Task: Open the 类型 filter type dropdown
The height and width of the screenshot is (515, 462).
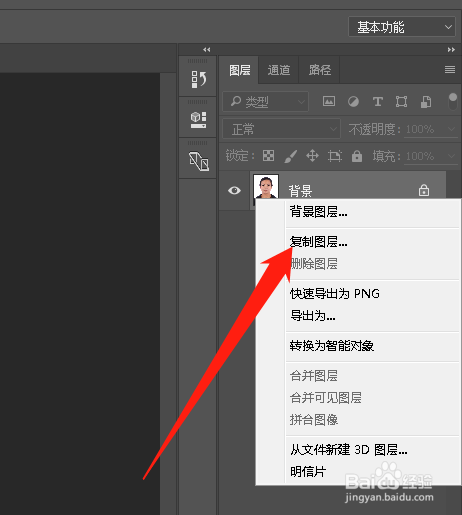Action: pyautogui.click(x=265, y=101)
